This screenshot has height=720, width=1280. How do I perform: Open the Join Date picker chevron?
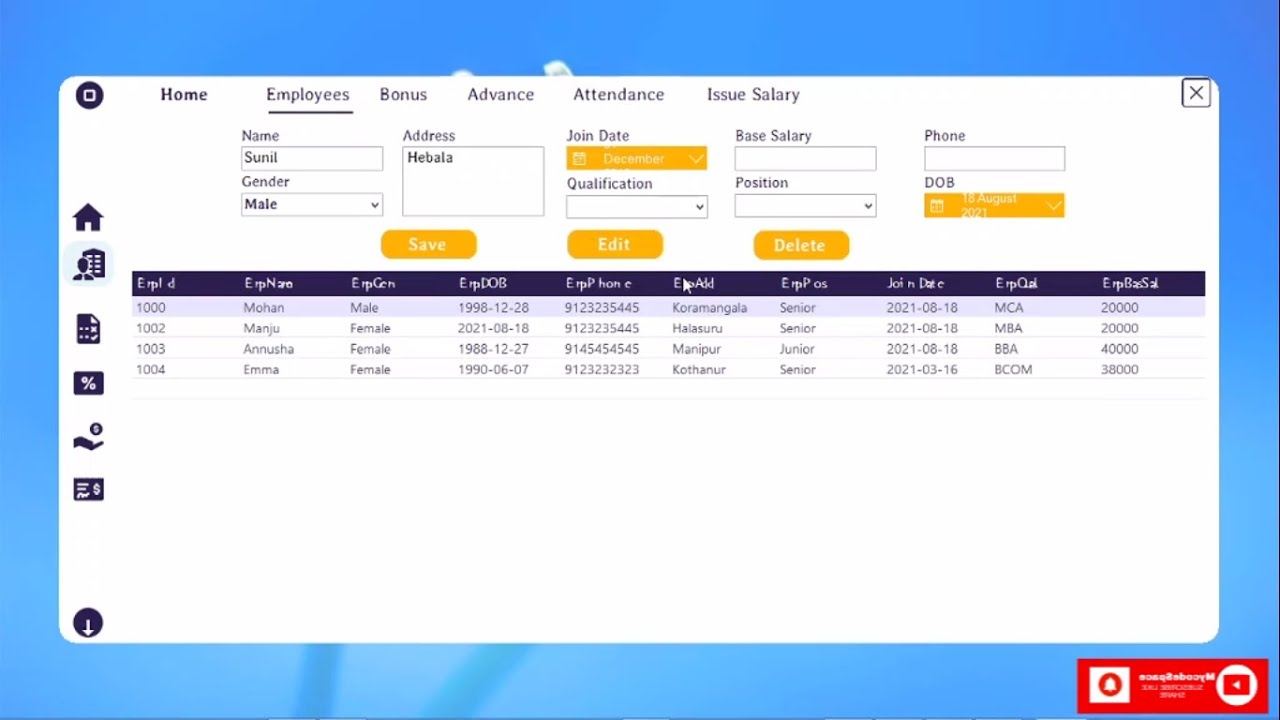click(x=696, y=158)
